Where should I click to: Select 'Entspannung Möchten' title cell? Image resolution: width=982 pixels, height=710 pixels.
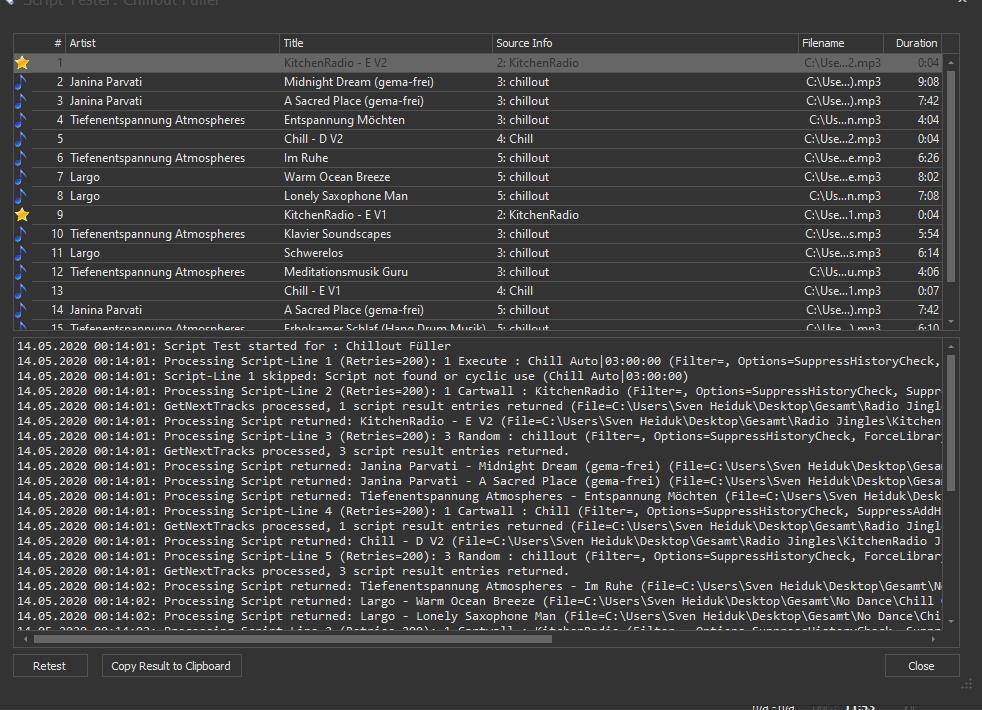[344, 120]
